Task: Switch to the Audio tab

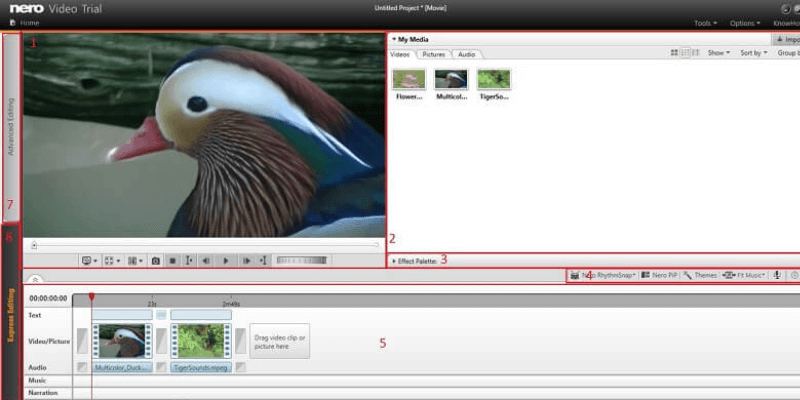Action: 466,54
